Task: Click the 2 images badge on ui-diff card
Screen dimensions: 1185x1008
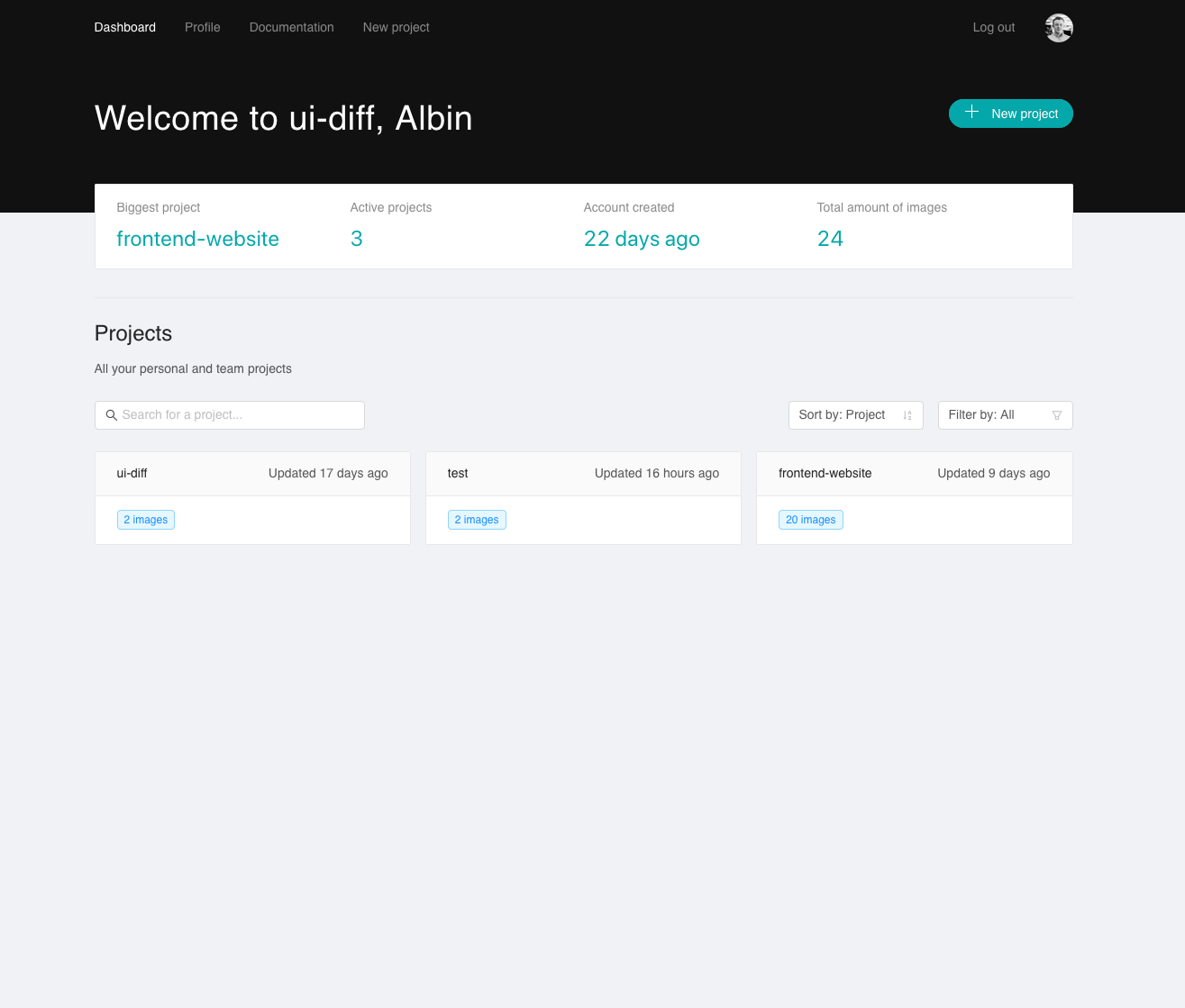Action: click(x=145, y=519)
